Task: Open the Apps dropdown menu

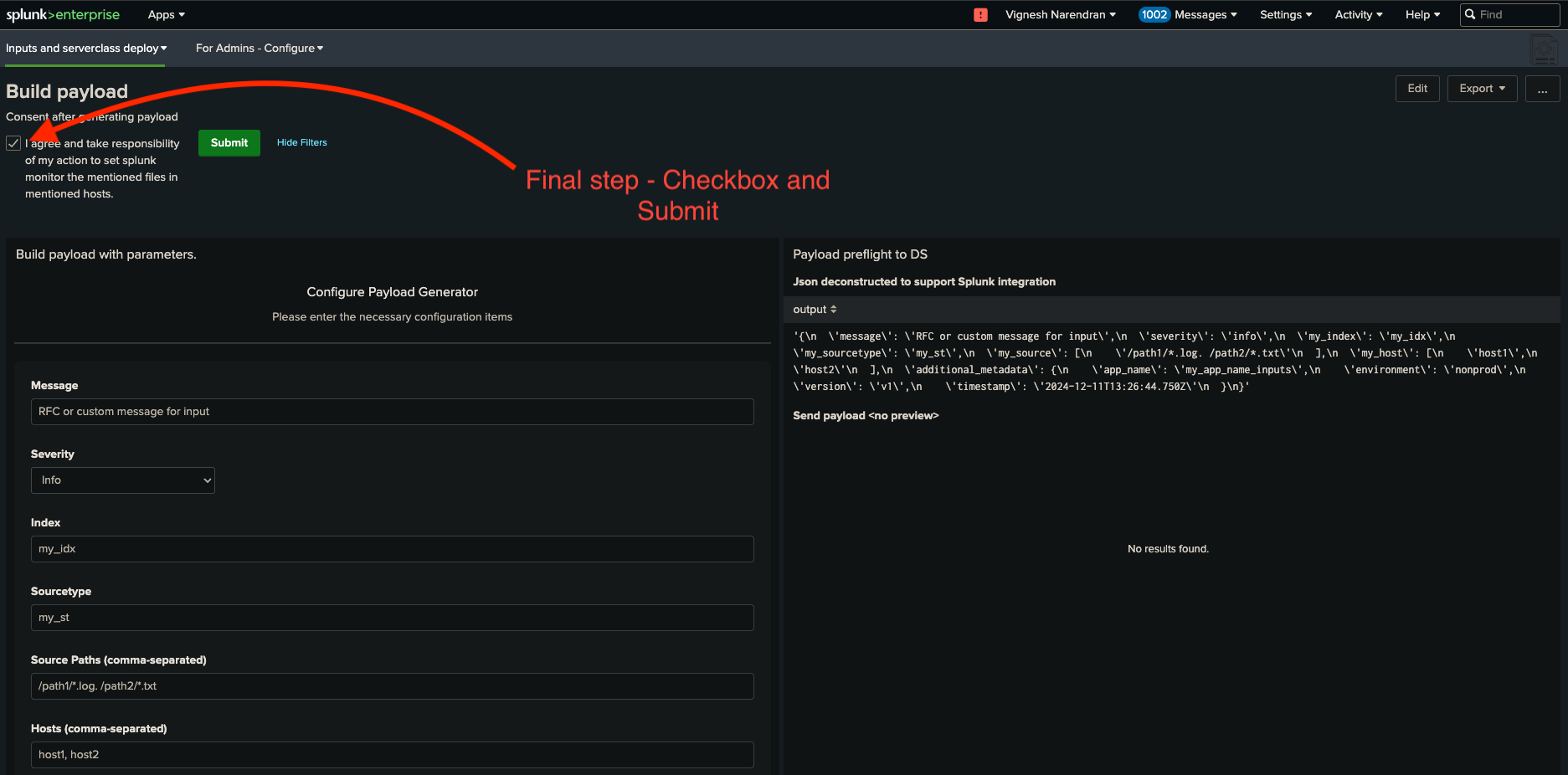Action: [166, 14]
